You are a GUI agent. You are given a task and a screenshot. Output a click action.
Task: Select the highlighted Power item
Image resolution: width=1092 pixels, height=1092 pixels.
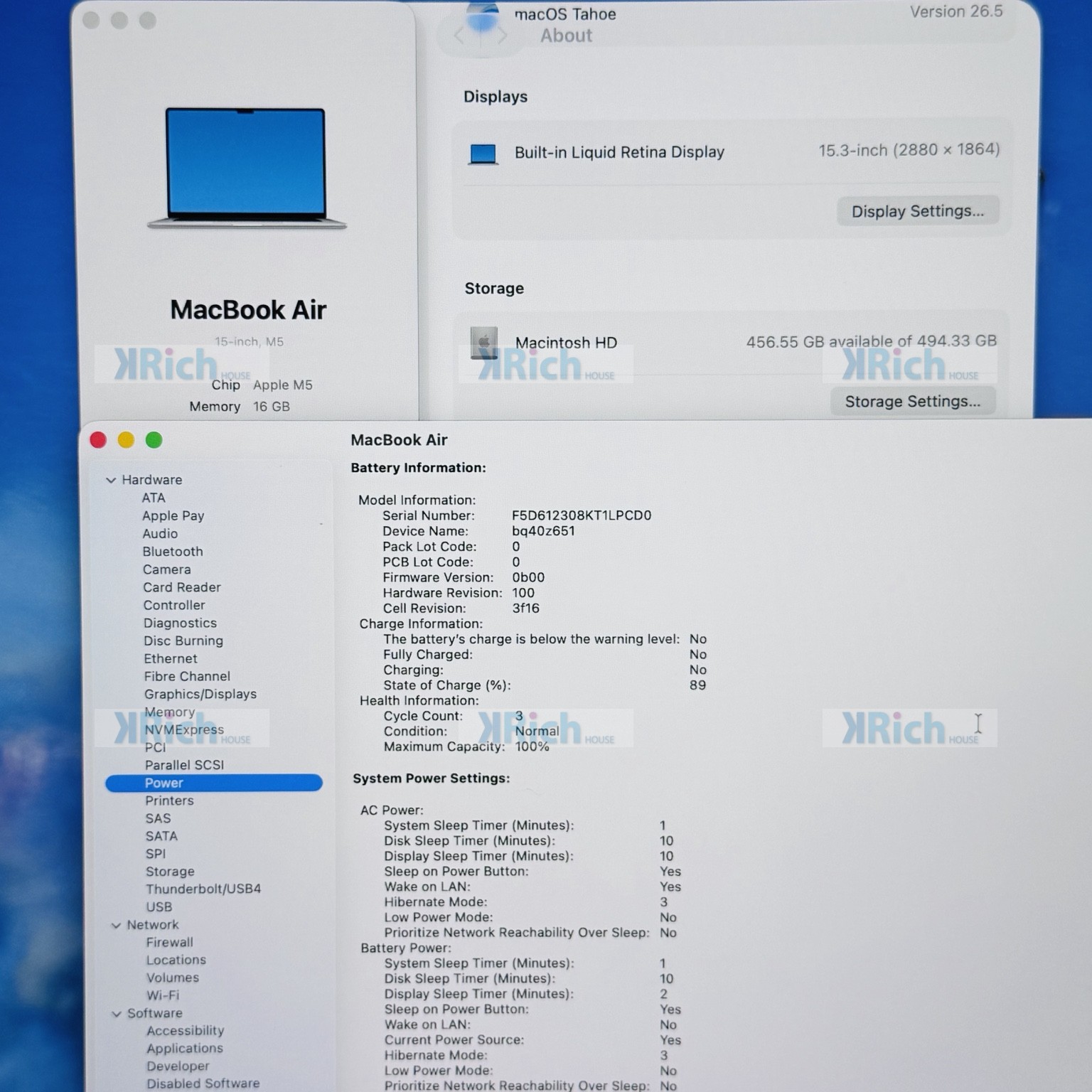214,783
